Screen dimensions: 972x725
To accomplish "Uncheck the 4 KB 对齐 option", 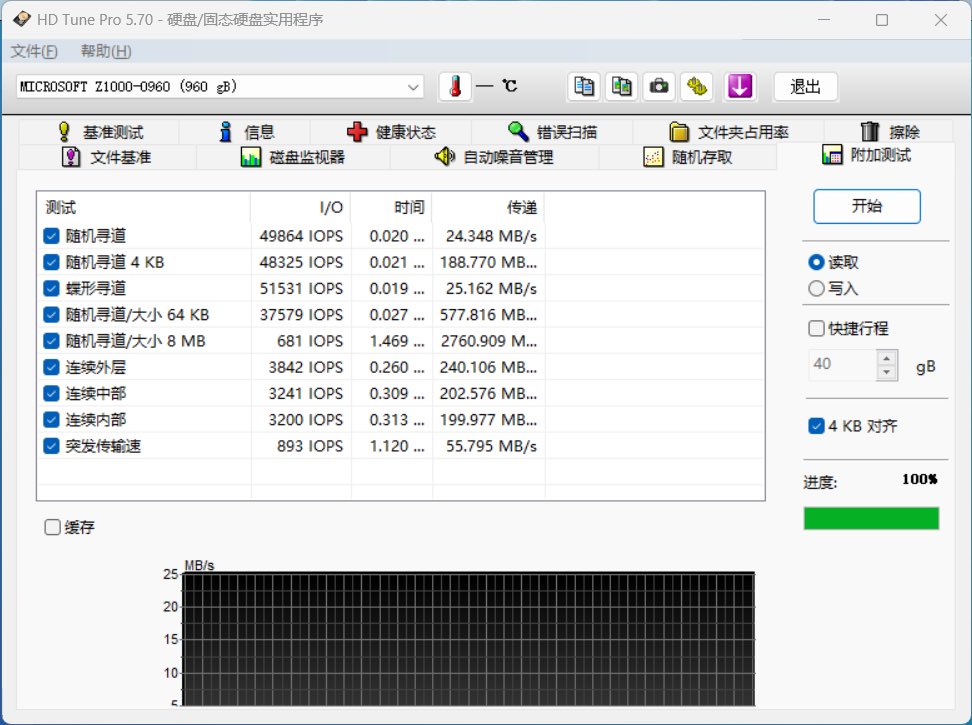I will pos(816,425).
